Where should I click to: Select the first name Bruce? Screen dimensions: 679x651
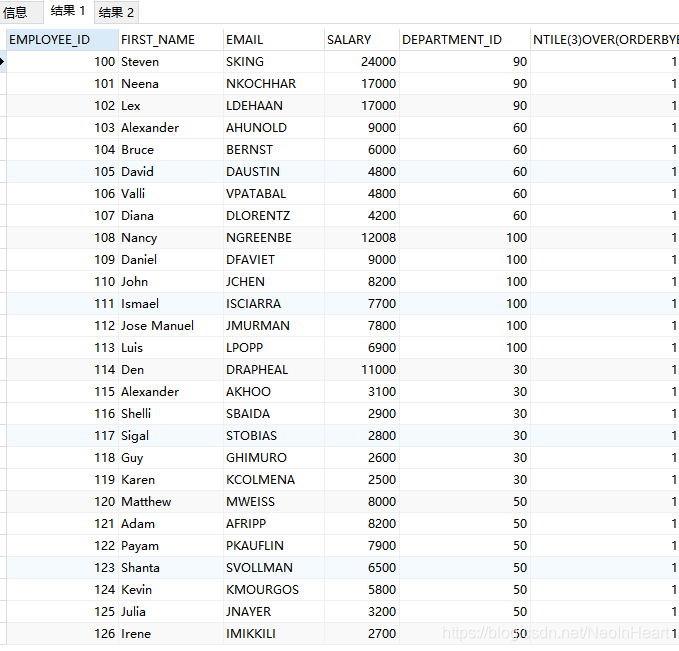(x=171, y=150)
